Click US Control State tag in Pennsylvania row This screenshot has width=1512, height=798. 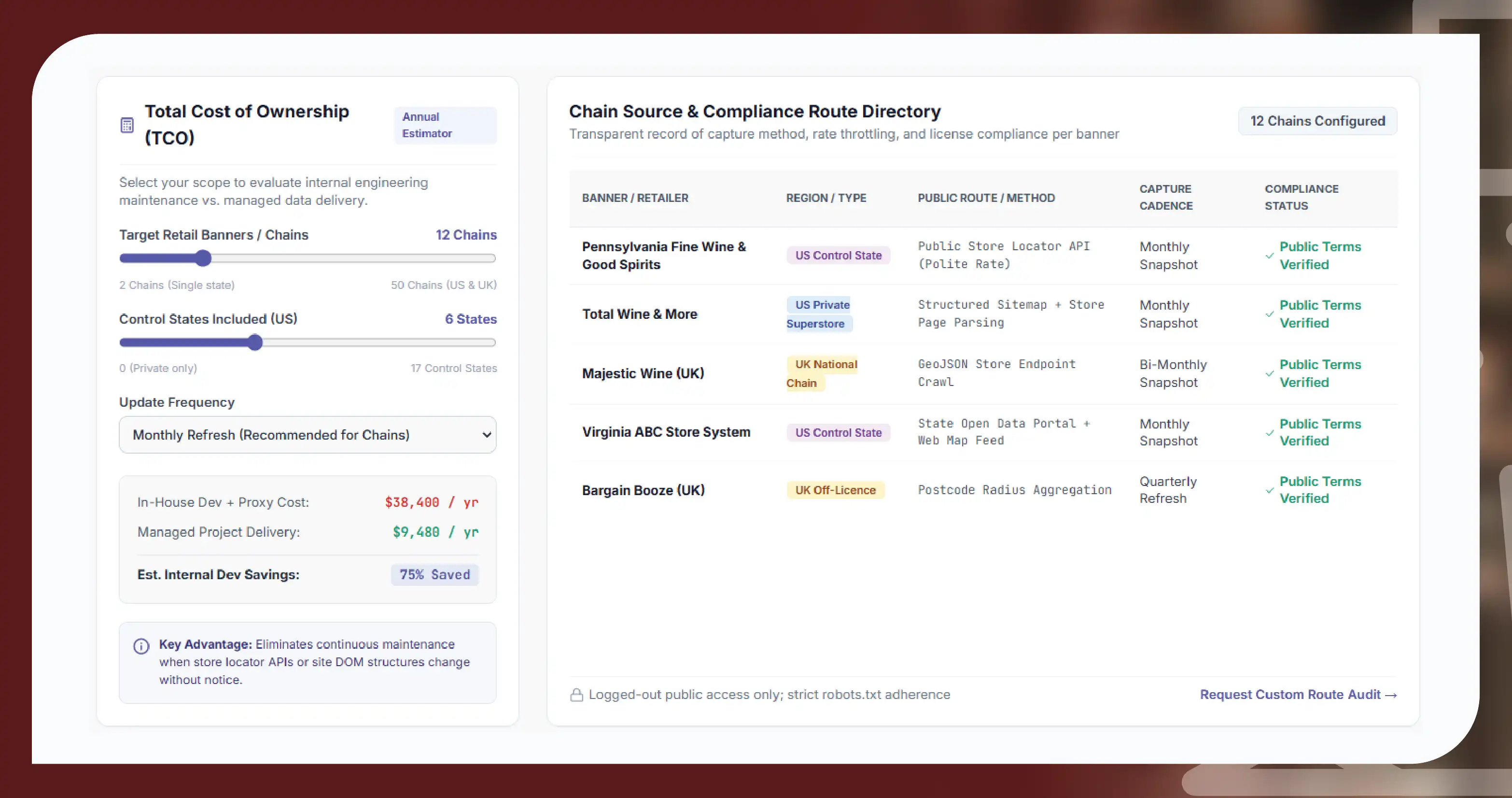pyautogui.click(x=838, y=256)
